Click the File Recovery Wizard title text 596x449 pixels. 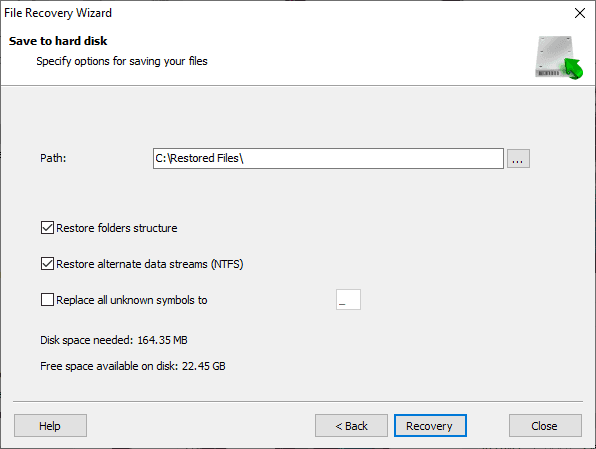58,13
